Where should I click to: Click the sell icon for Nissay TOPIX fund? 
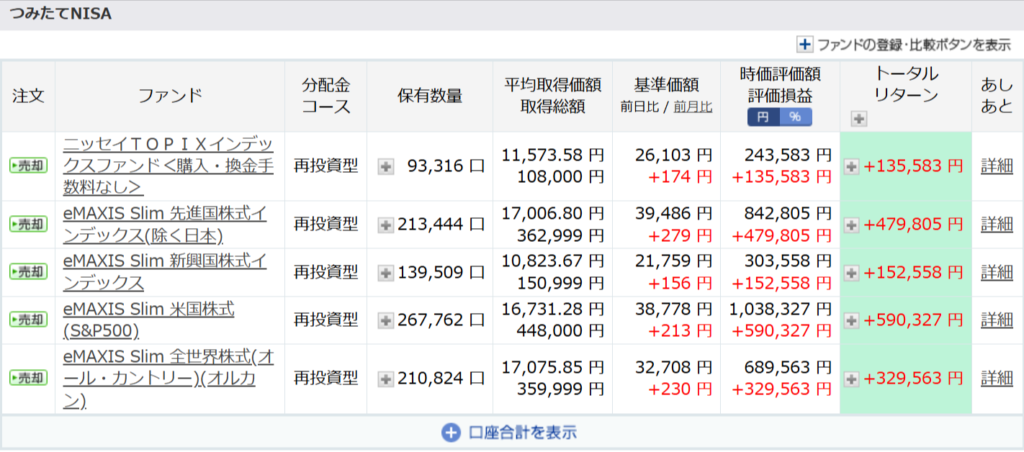(27, 166)
